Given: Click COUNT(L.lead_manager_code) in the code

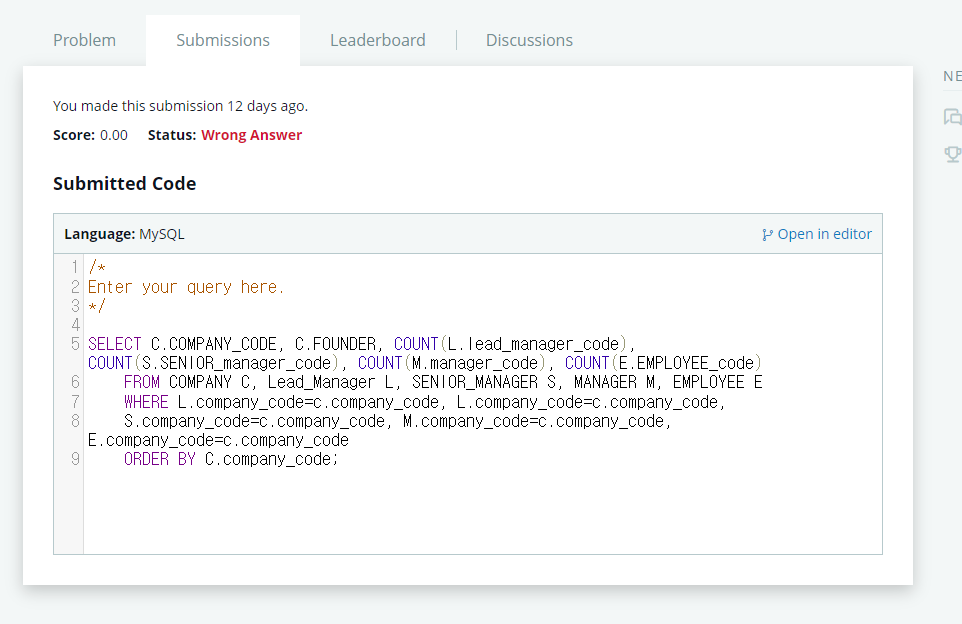Looking at the screenshot, I should [x=510, y=344].
